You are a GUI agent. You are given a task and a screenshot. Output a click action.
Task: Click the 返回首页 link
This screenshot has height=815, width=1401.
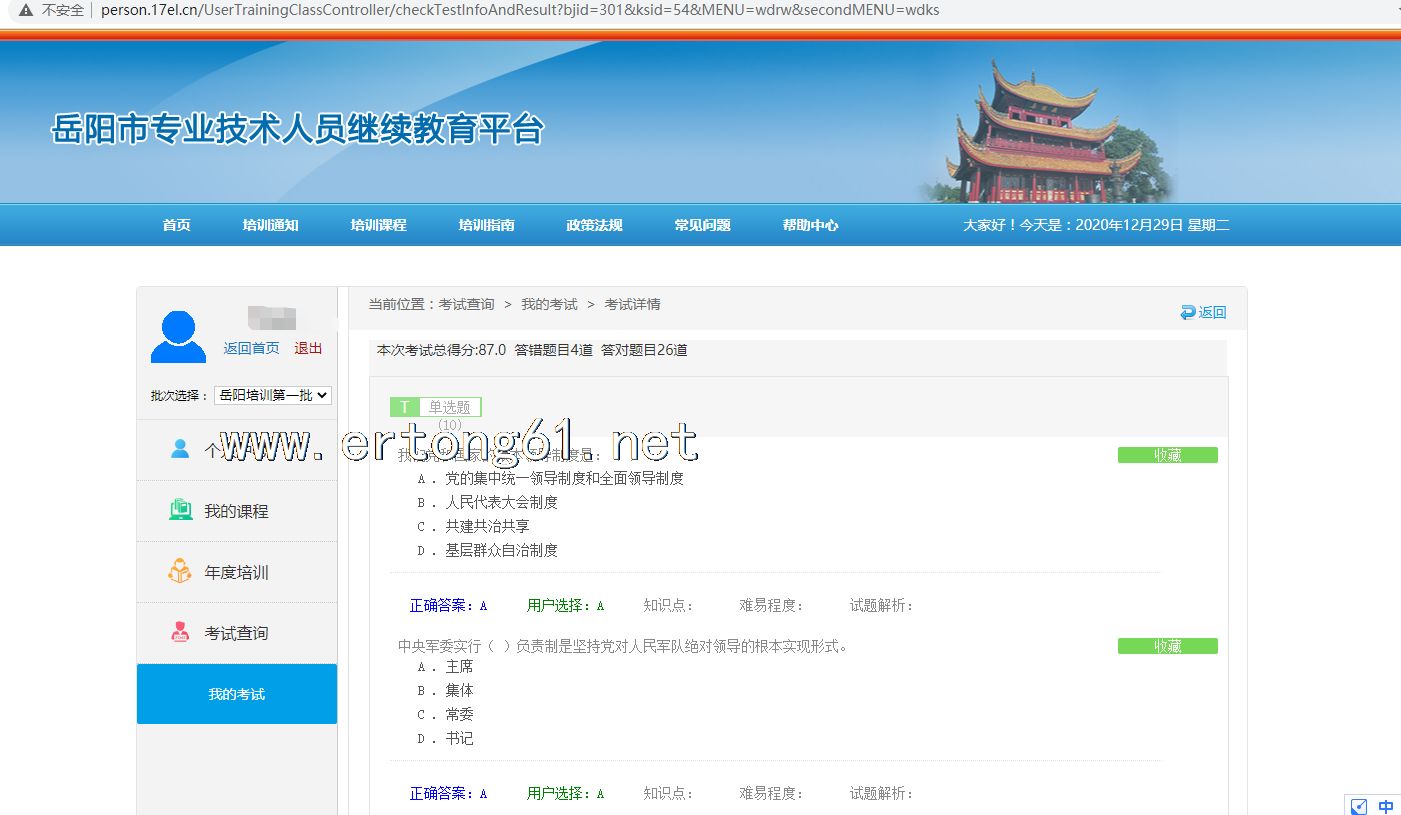click(x=251, y=348)
